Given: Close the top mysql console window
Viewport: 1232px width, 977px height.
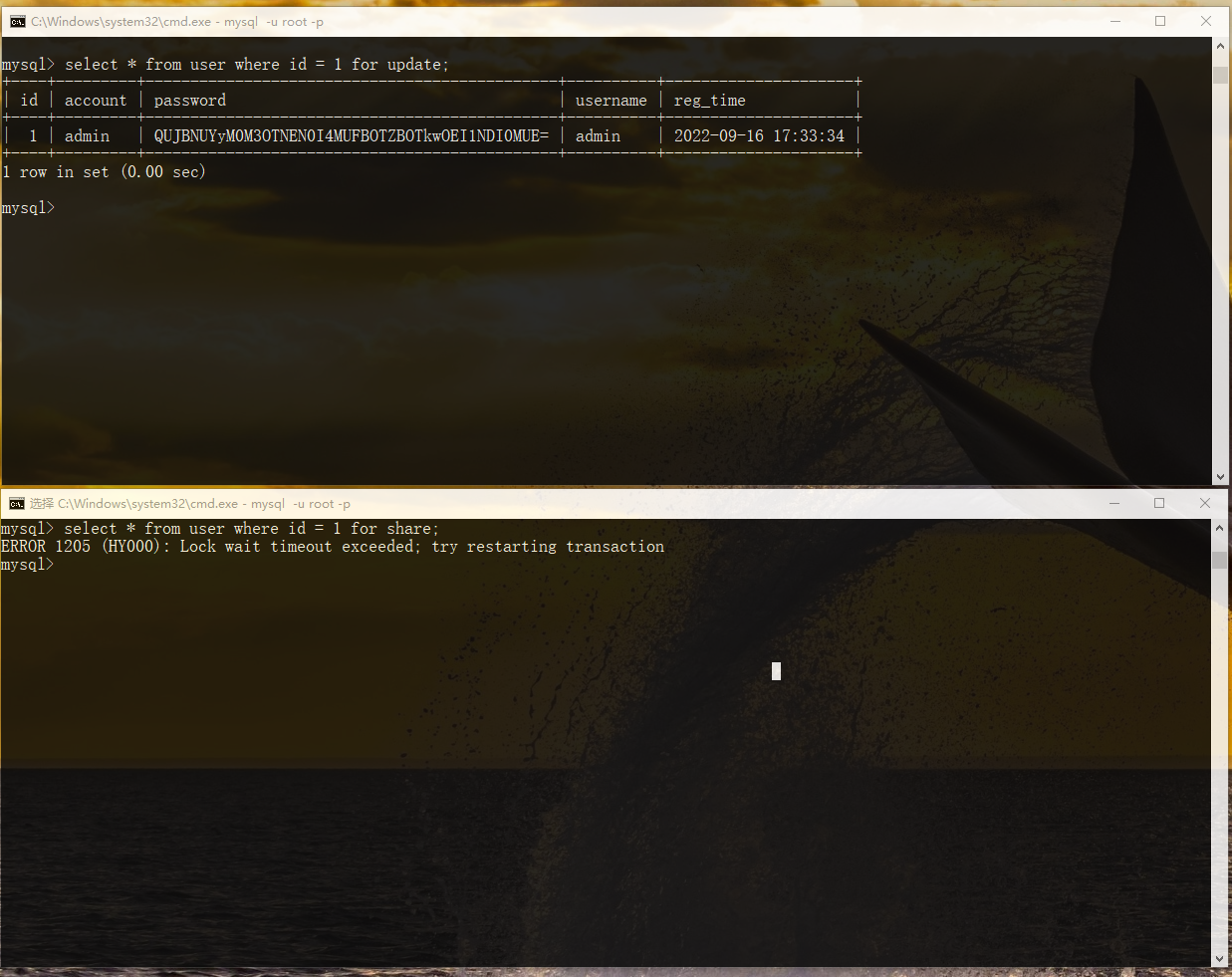Looking at the screenshot, I should (x=1206, y=21).
